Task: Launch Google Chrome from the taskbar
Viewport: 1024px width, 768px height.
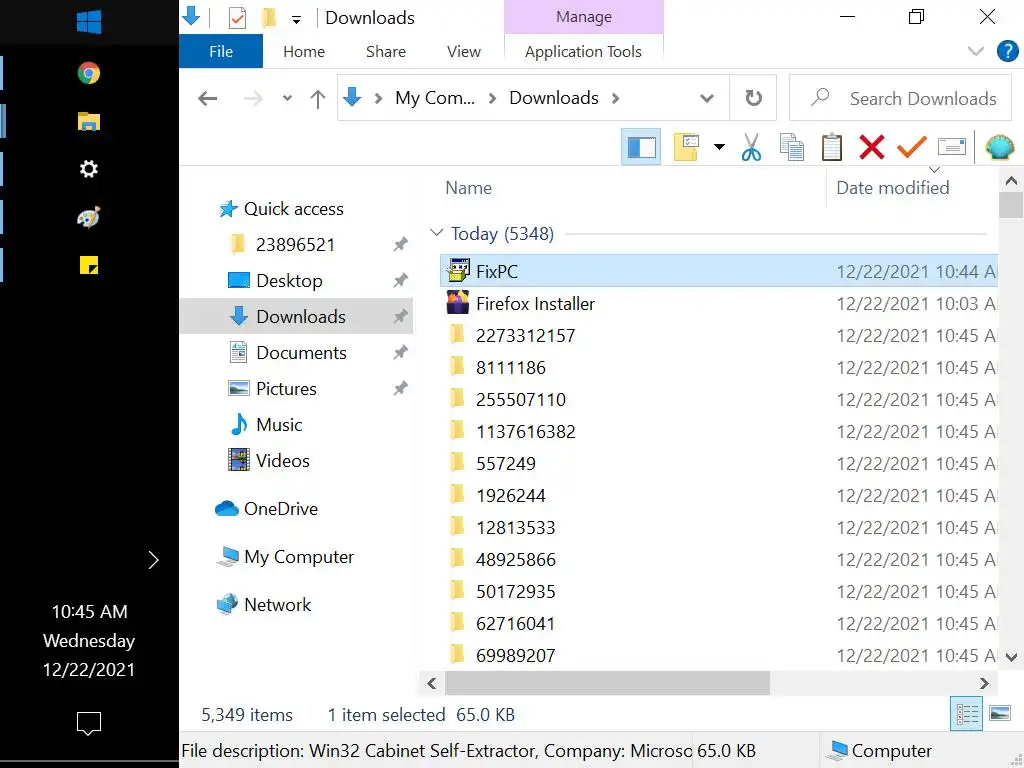Action: (89, 72)
